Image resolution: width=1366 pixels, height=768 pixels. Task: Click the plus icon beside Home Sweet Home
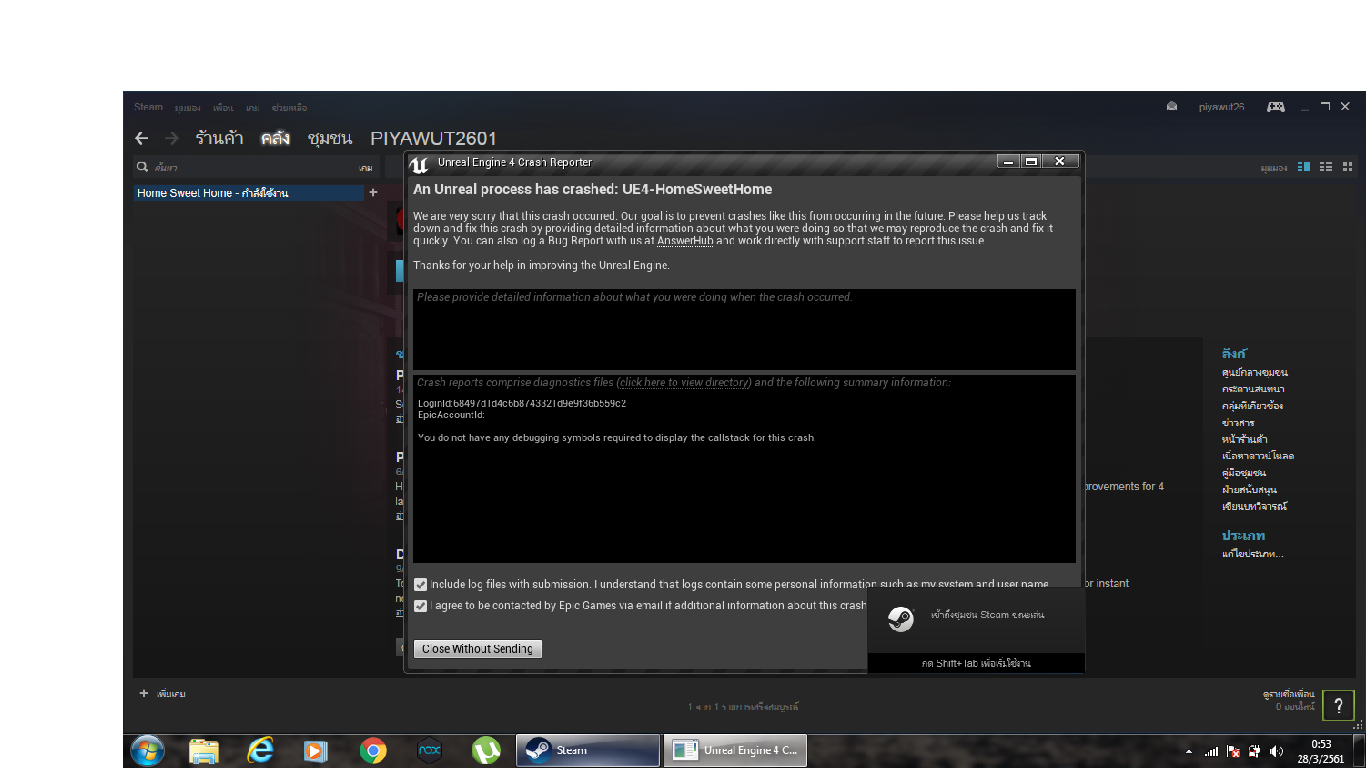pos(373,193)
